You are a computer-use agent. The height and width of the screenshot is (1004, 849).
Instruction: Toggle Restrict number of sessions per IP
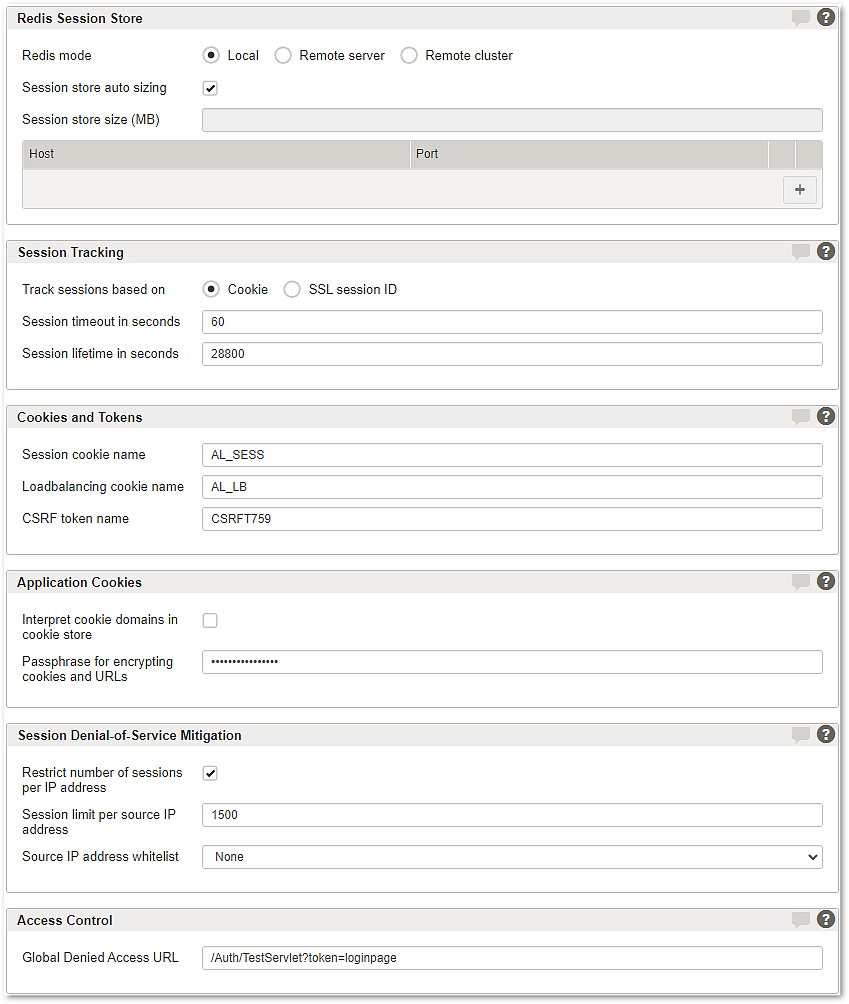(x=210, y=773)
